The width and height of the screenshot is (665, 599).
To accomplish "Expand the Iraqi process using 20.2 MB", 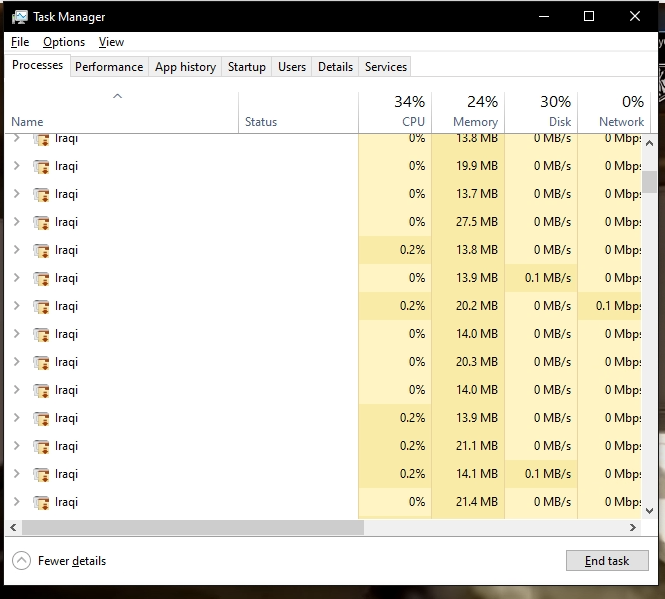I will tap(17, 305).
